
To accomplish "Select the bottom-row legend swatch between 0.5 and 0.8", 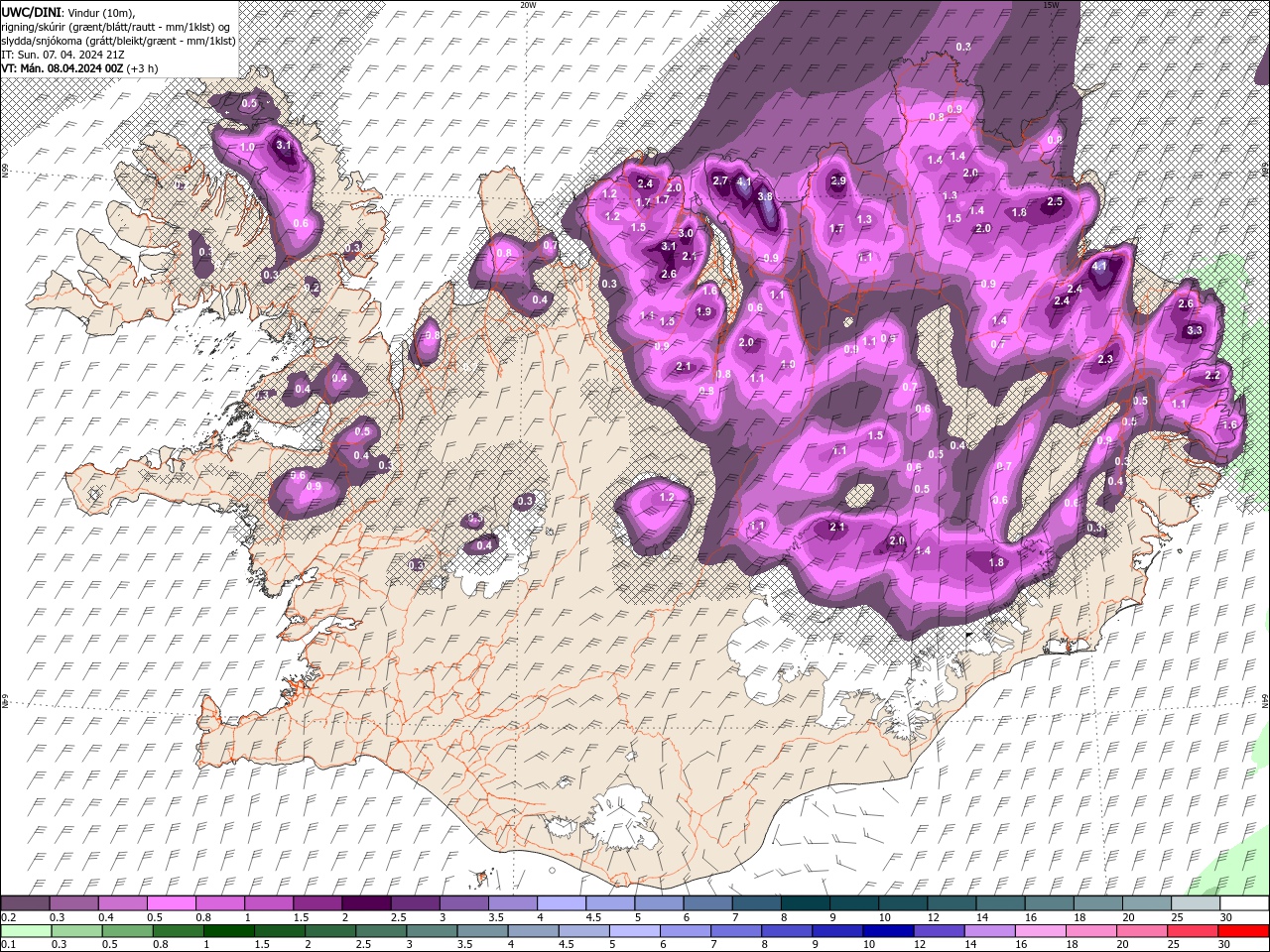I will tap(127, 930).
